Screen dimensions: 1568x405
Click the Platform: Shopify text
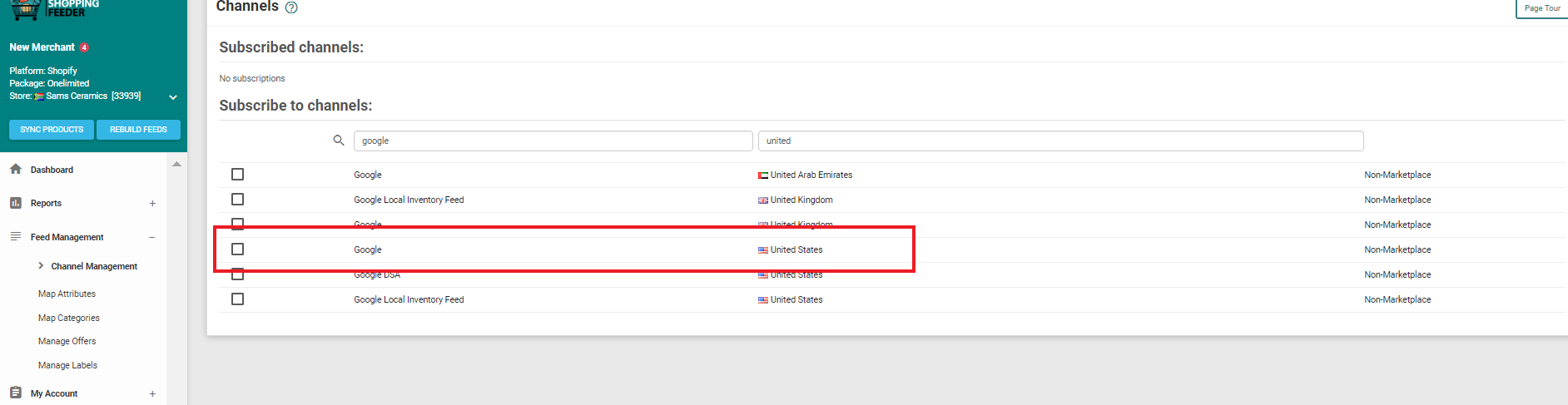tap(43, 71)
